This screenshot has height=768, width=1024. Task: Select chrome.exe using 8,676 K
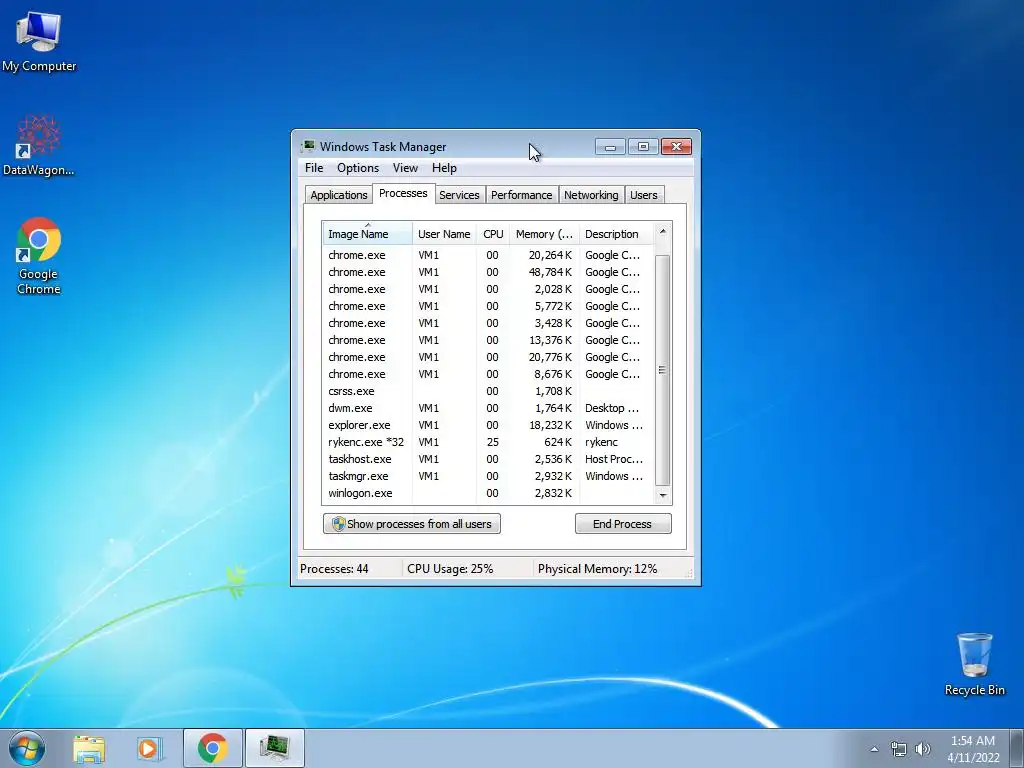click(488, 374)
